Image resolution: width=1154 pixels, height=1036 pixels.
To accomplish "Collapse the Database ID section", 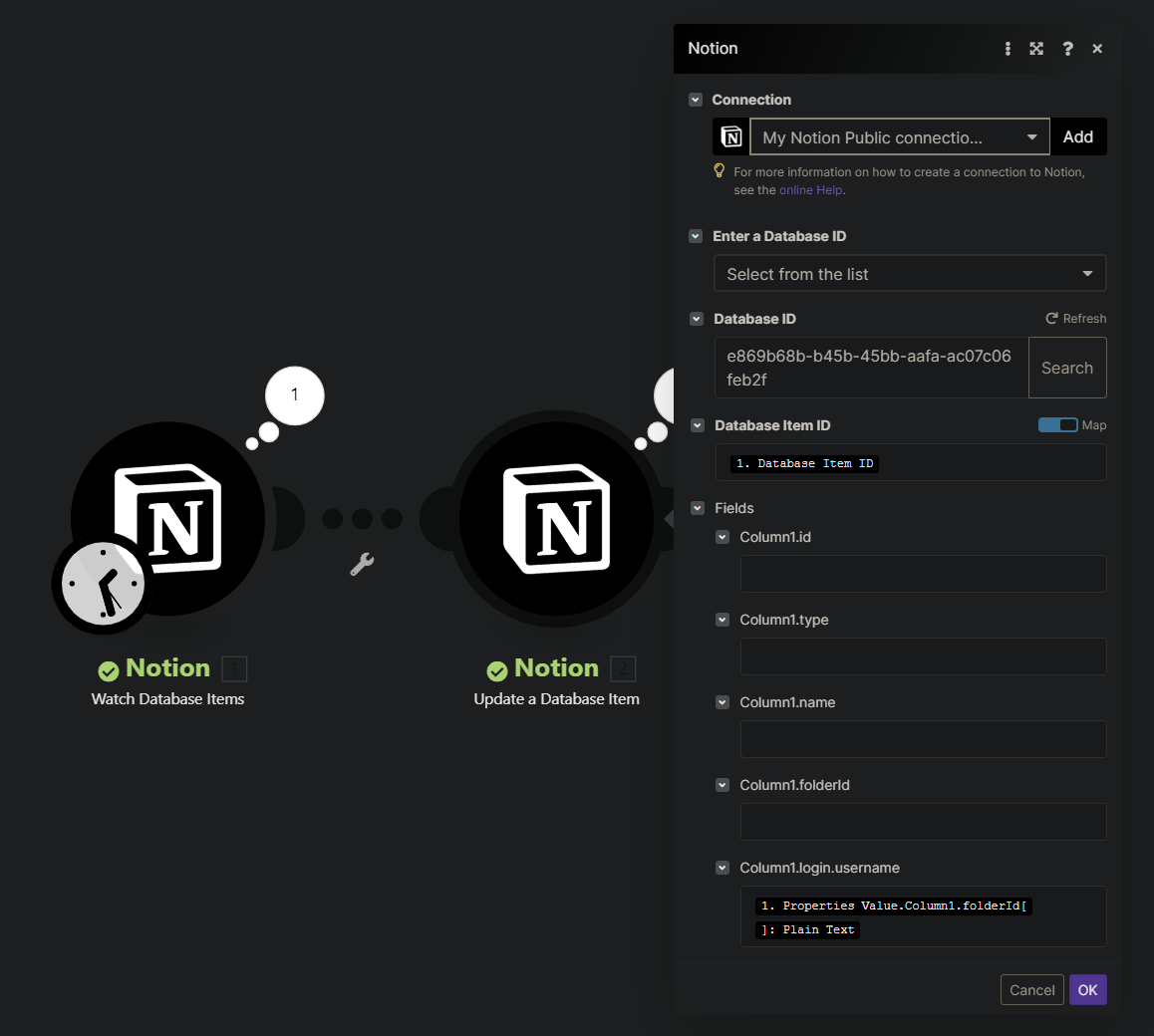I will click(x=697, y=319).
